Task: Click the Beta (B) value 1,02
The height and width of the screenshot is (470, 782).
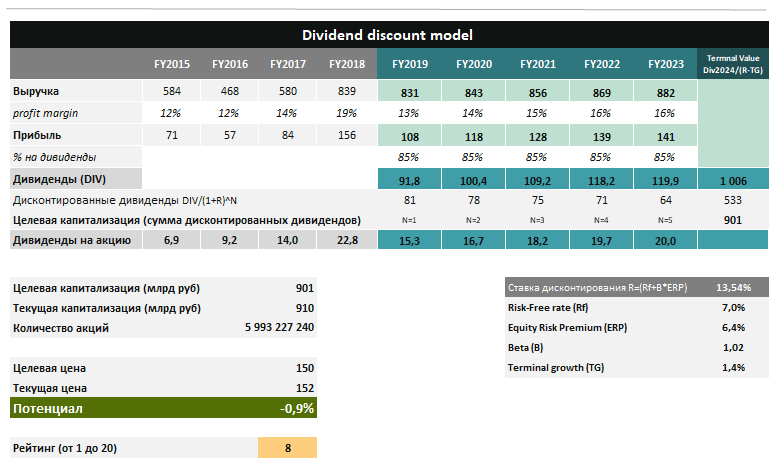Action: pos(733,347)
